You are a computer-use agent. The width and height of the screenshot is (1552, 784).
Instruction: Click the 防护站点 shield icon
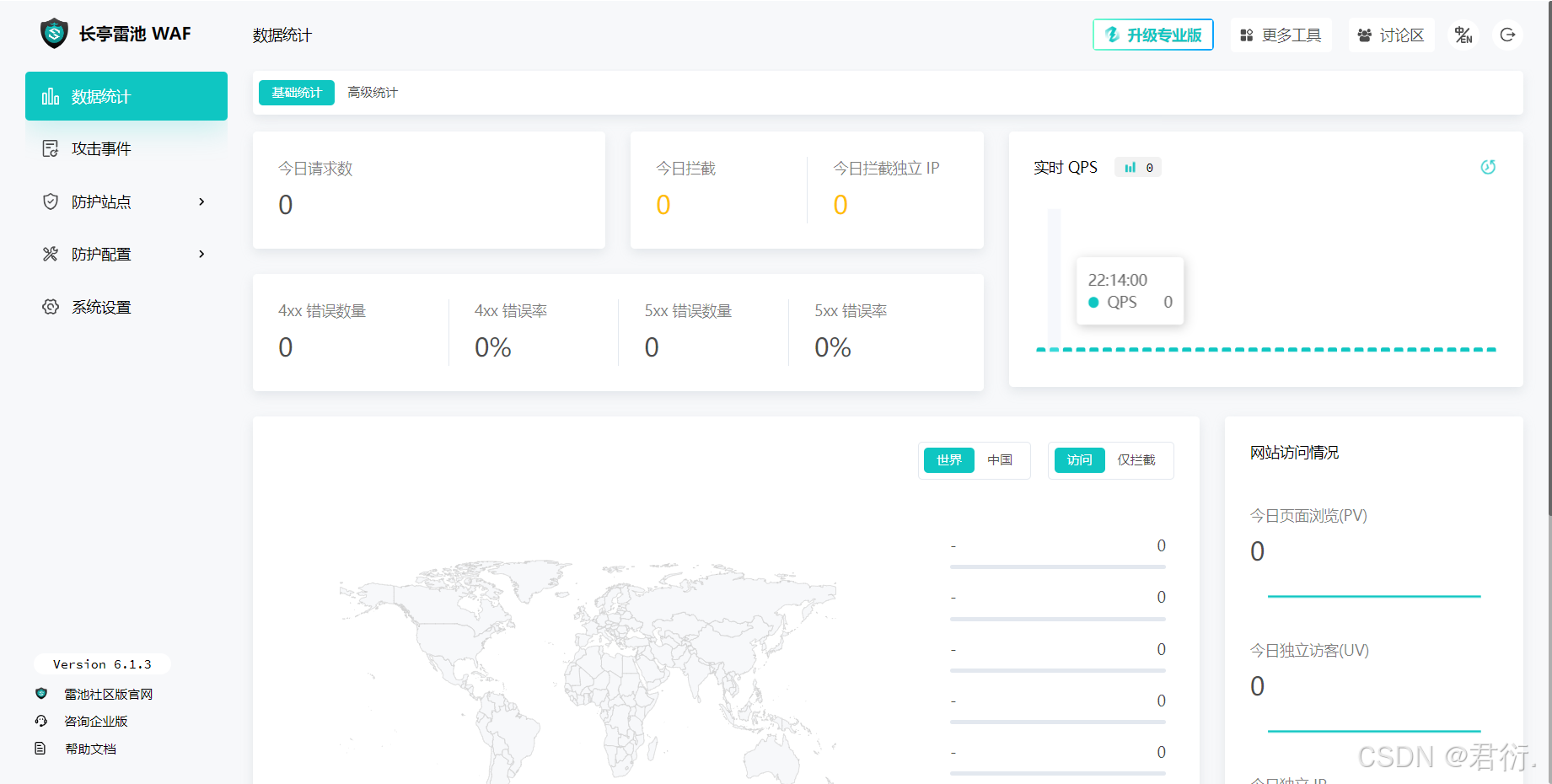(51, 201)
